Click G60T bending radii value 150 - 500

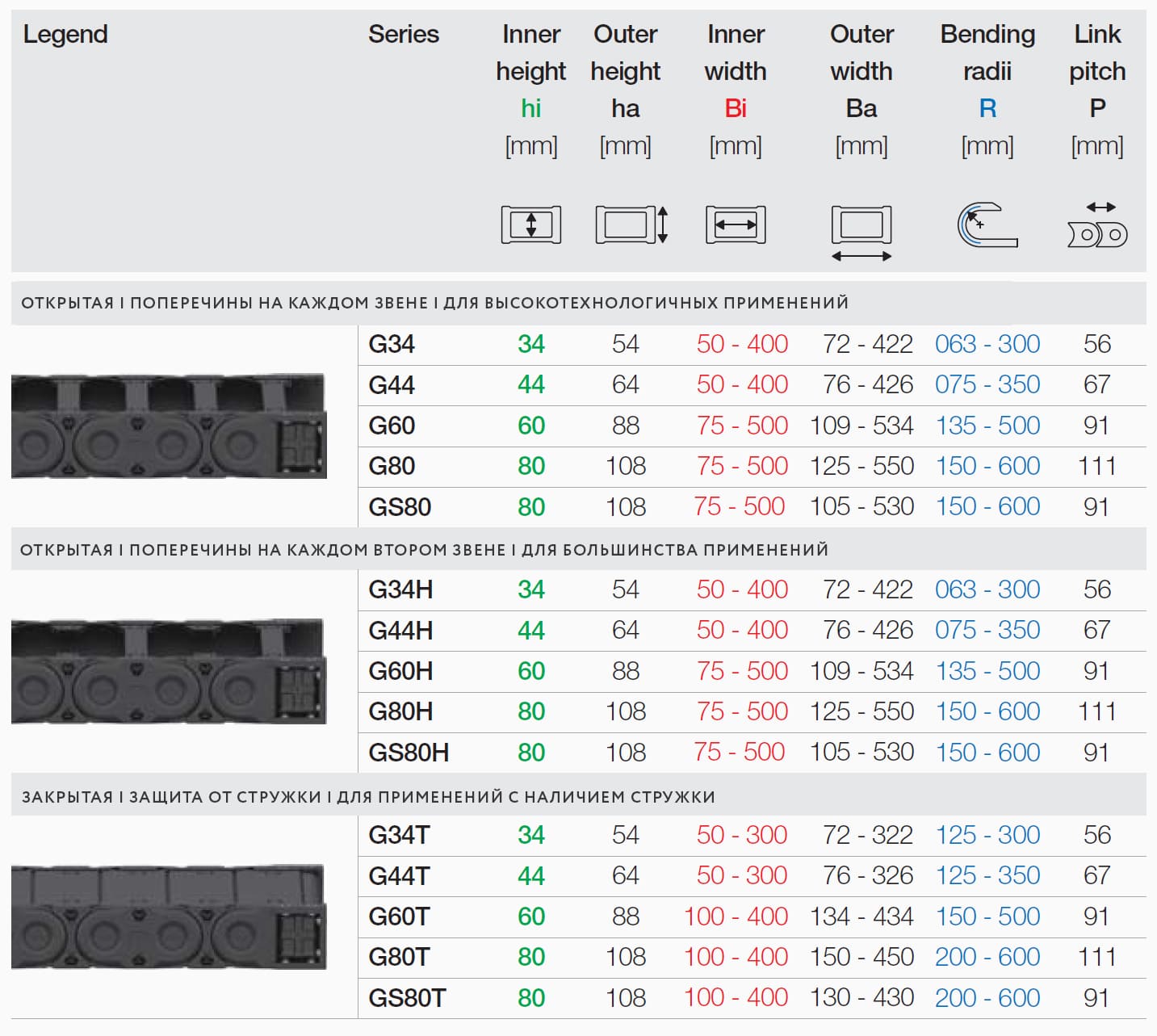[x=987, y=916]
